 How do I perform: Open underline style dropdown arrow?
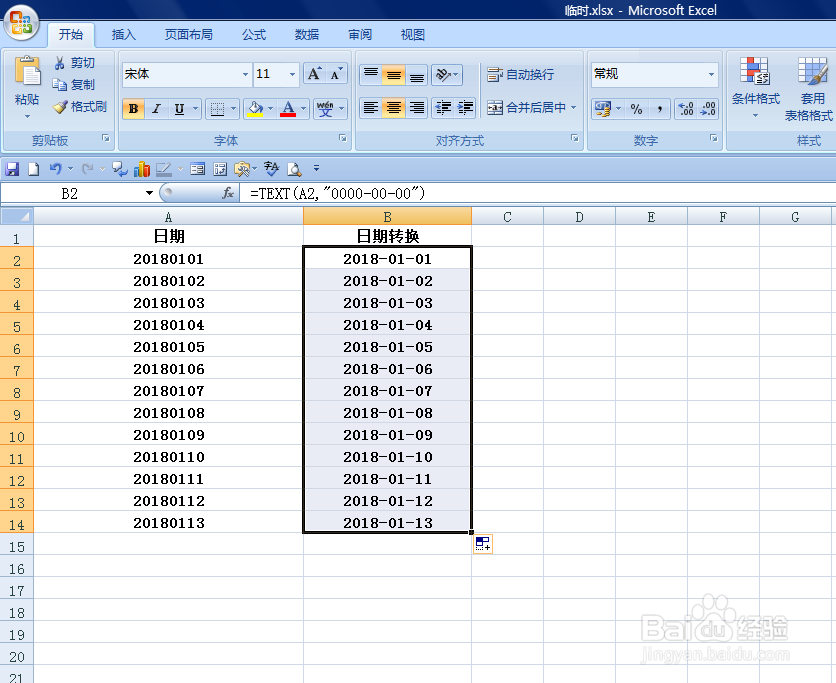pos(195,109)
